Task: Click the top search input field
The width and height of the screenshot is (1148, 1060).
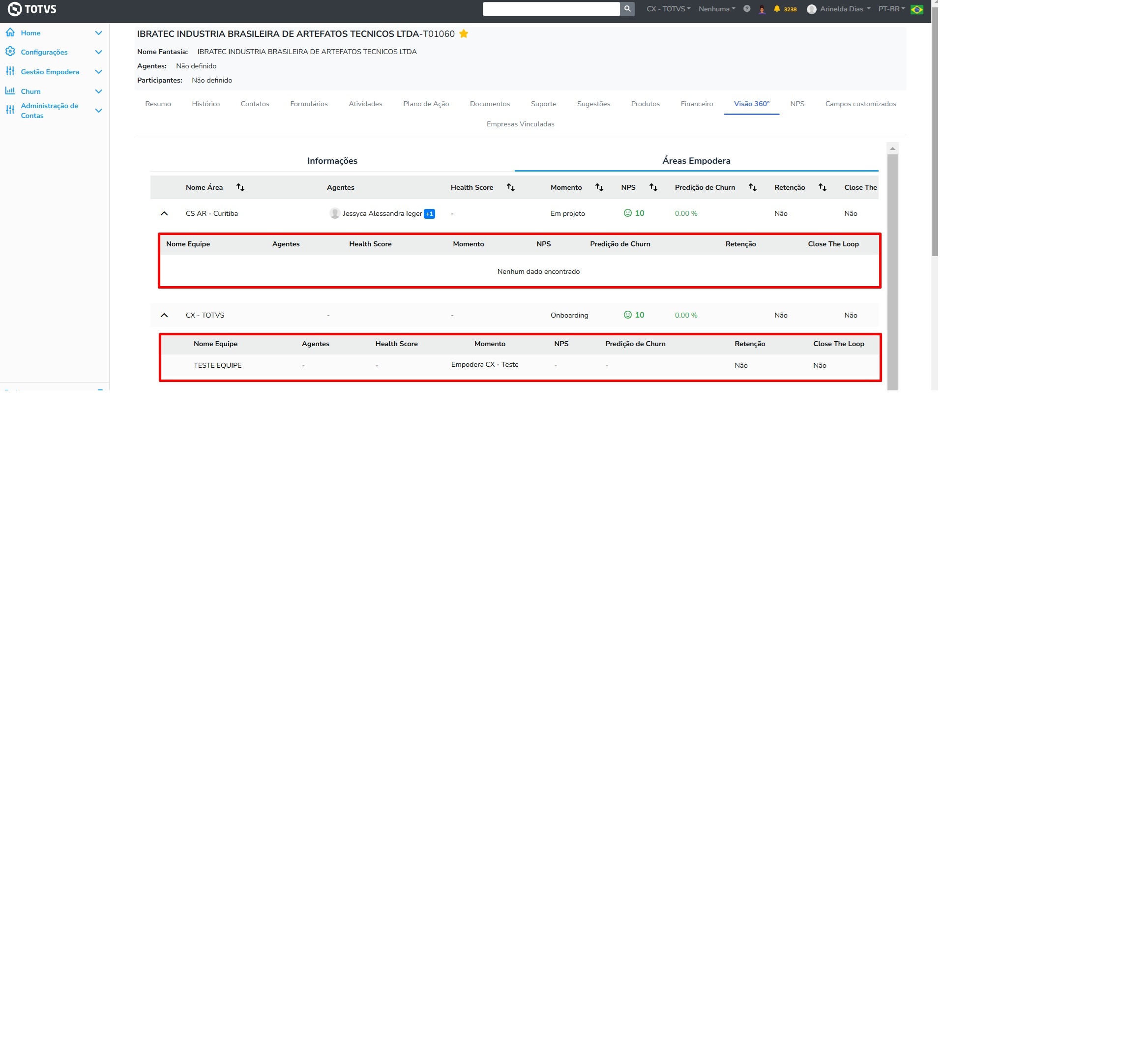Action: pos(551,9)
